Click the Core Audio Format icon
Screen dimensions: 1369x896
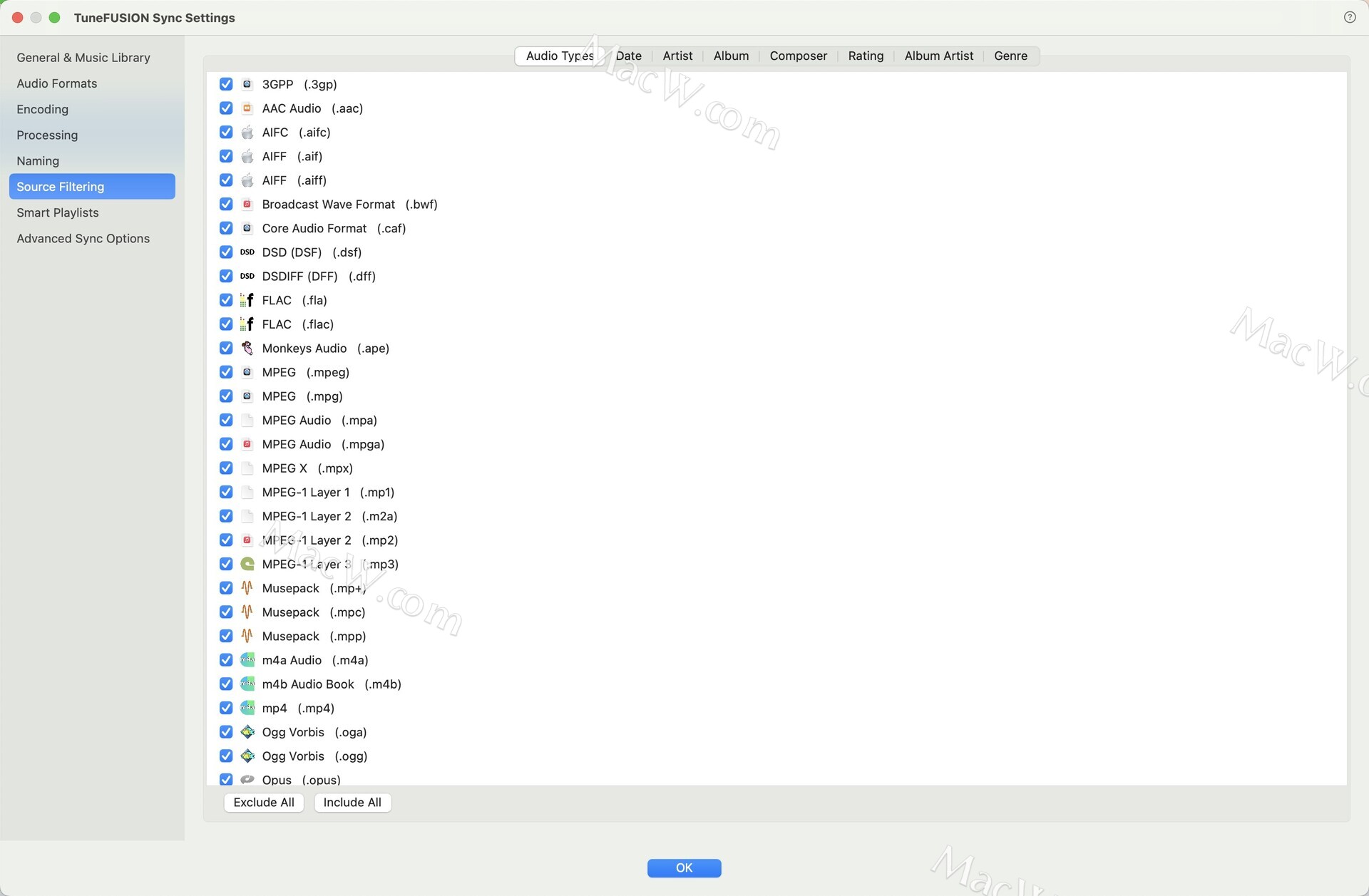247,228
